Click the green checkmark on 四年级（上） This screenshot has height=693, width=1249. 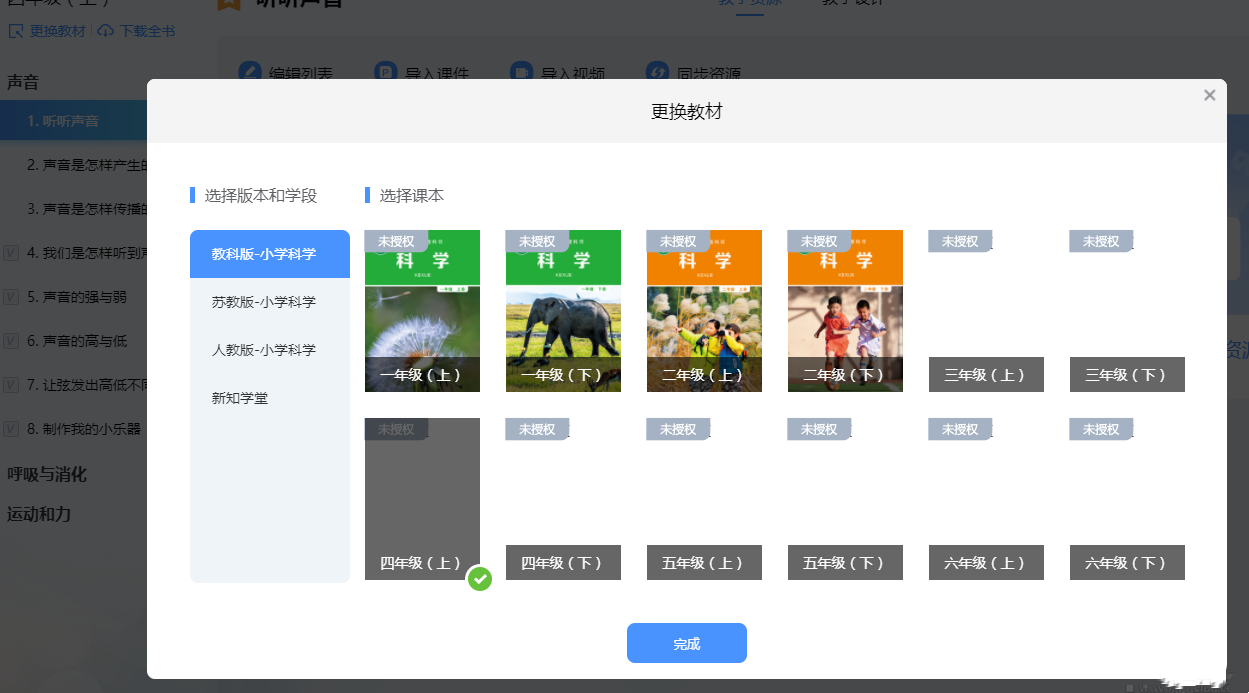click(x=480, y=578)
